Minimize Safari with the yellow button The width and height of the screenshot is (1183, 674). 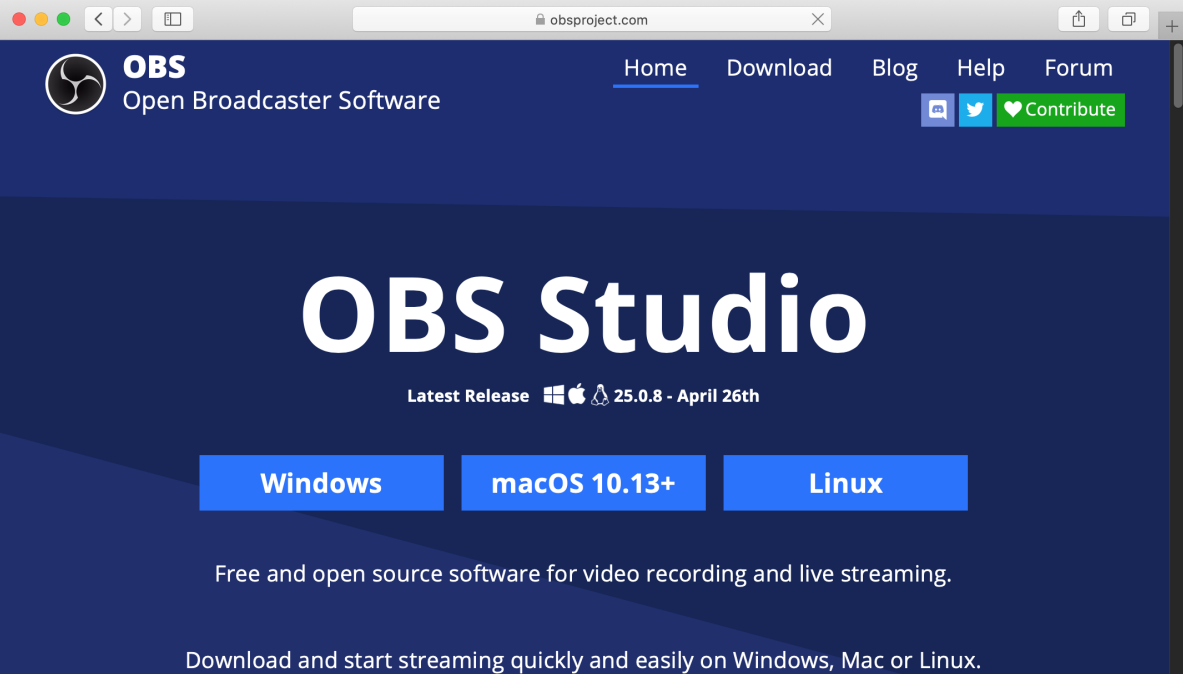click(41, 19)
